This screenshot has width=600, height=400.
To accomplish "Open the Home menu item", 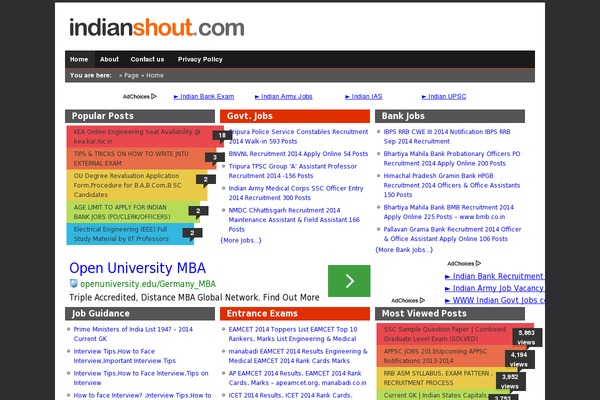I will (x=79, y=59).
